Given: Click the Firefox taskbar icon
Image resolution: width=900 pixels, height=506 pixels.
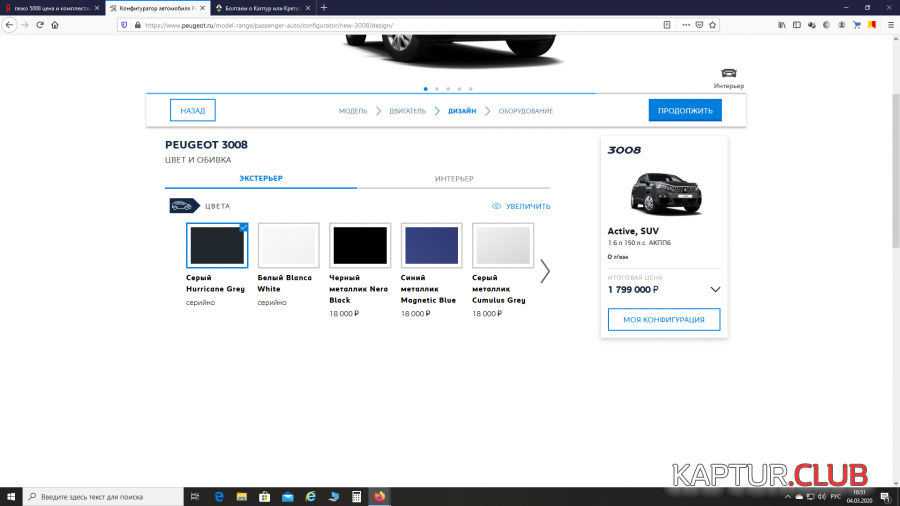Looking at the screenshot, I should click(379, 496).
